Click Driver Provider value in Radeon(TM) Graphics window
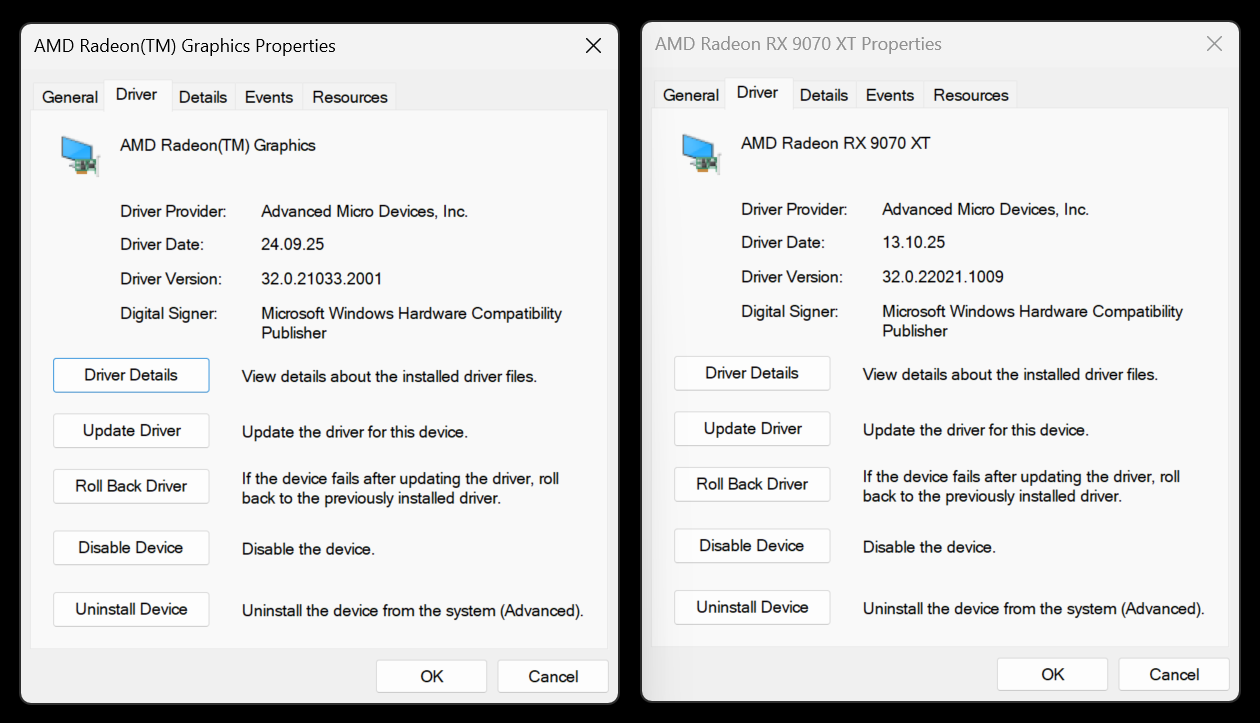This screenshot has height=723, width=1260. [x=365, y=211]
